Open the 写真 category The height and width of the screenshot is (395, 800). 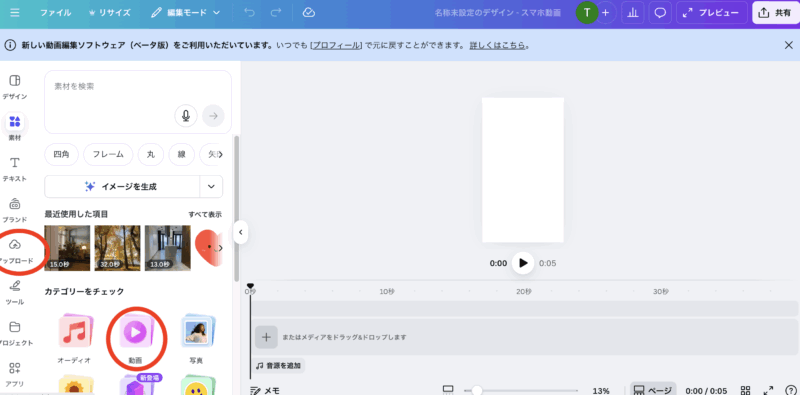[x=196, y=338]
